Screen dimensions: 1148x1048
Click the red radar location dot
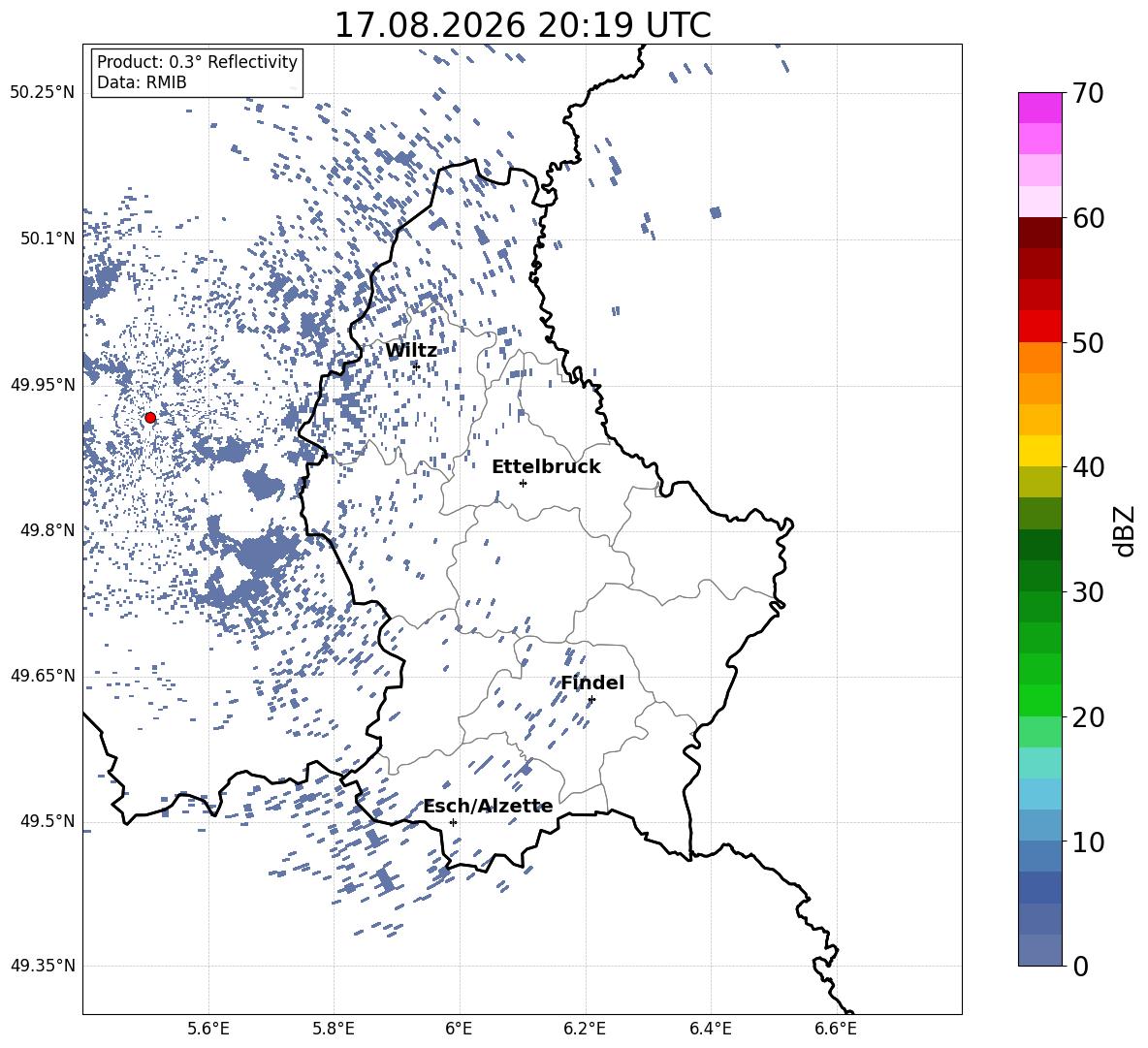coord(150,418)
